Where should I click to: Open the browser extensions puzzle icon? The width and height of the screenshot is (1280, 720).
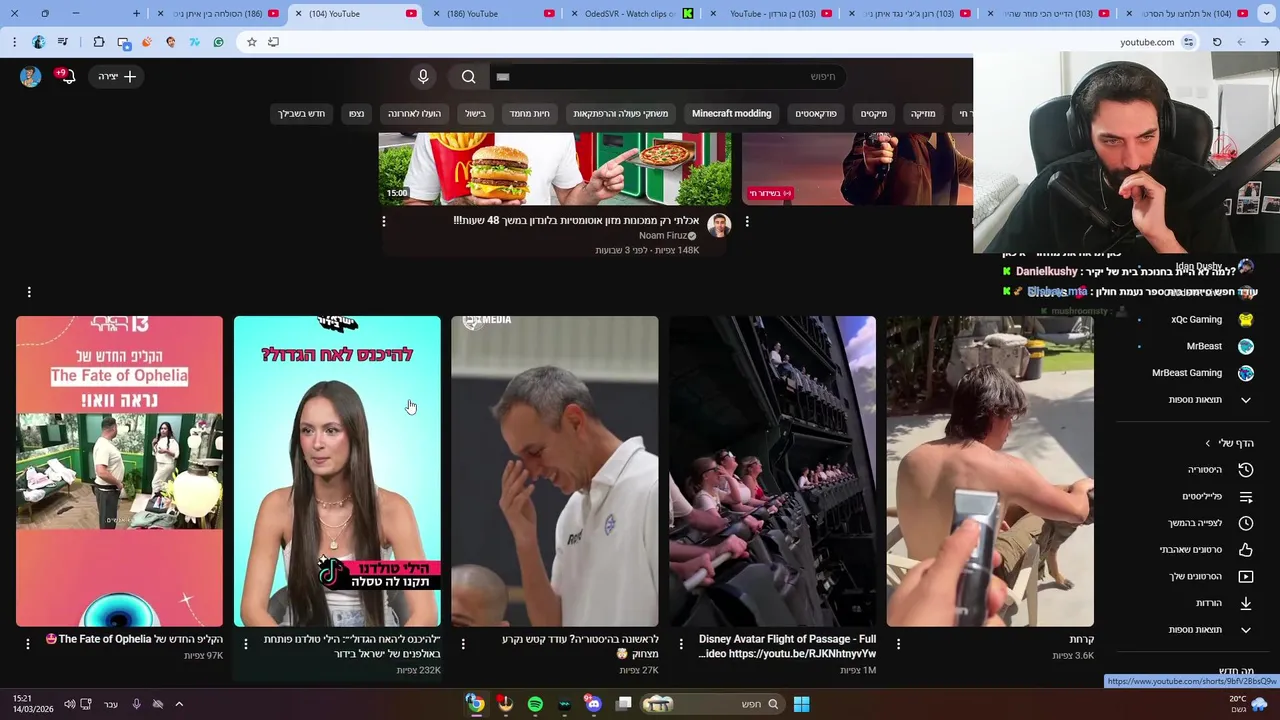click(x=99, y=42)
